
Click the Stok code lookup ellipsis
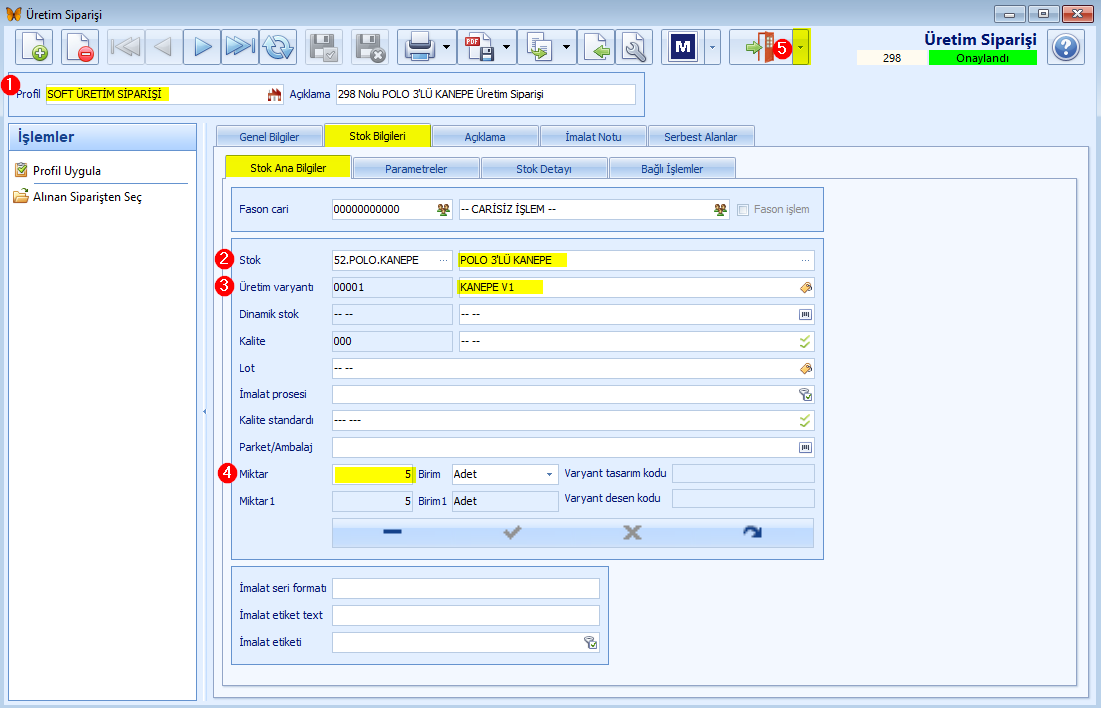[443, 260]
